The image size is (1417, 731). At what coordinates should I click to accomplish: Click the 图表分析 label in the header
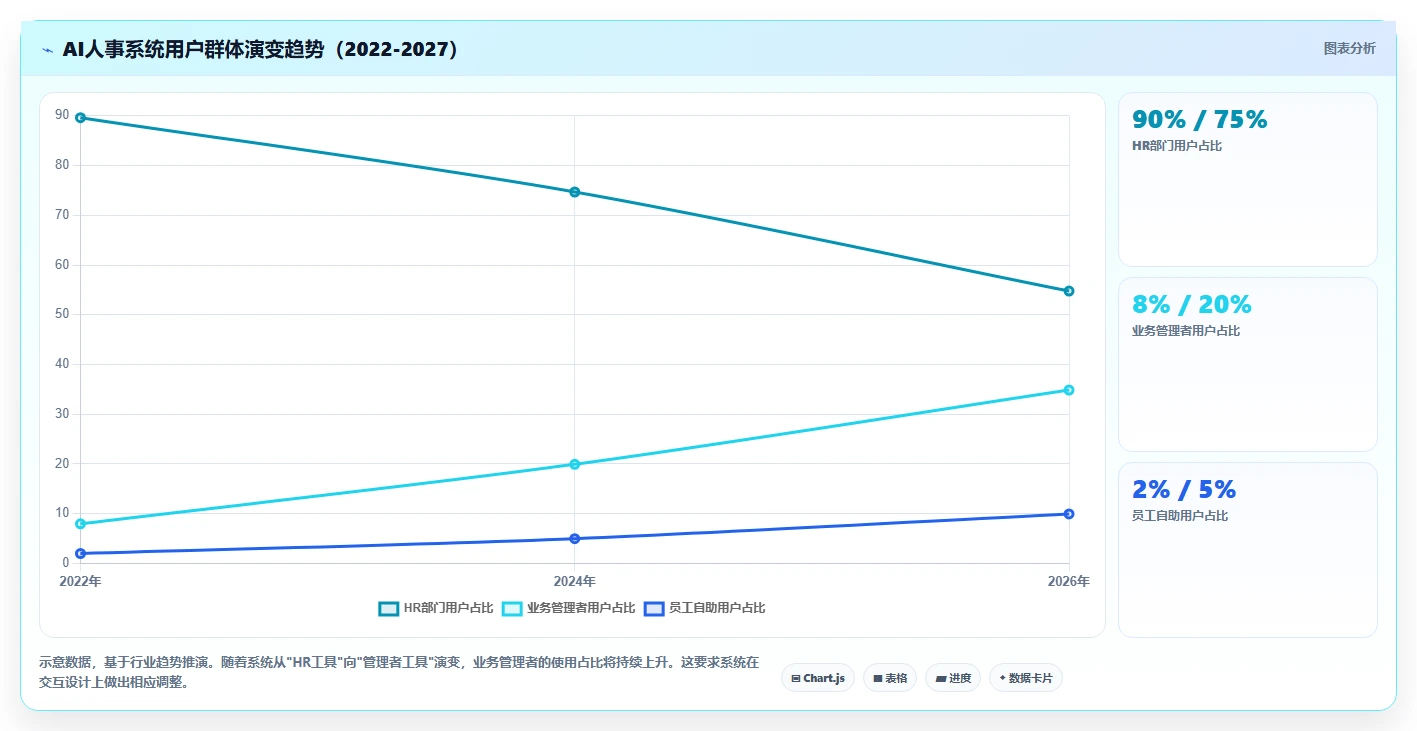coord(1349,48)
